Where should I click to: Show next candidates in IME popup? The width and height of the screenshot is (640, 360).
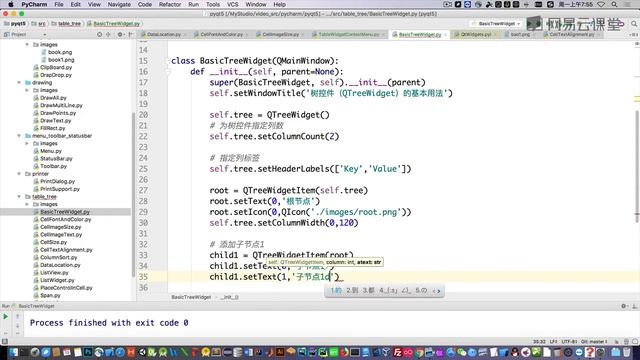pyautogui.click(x=439, y=291)
